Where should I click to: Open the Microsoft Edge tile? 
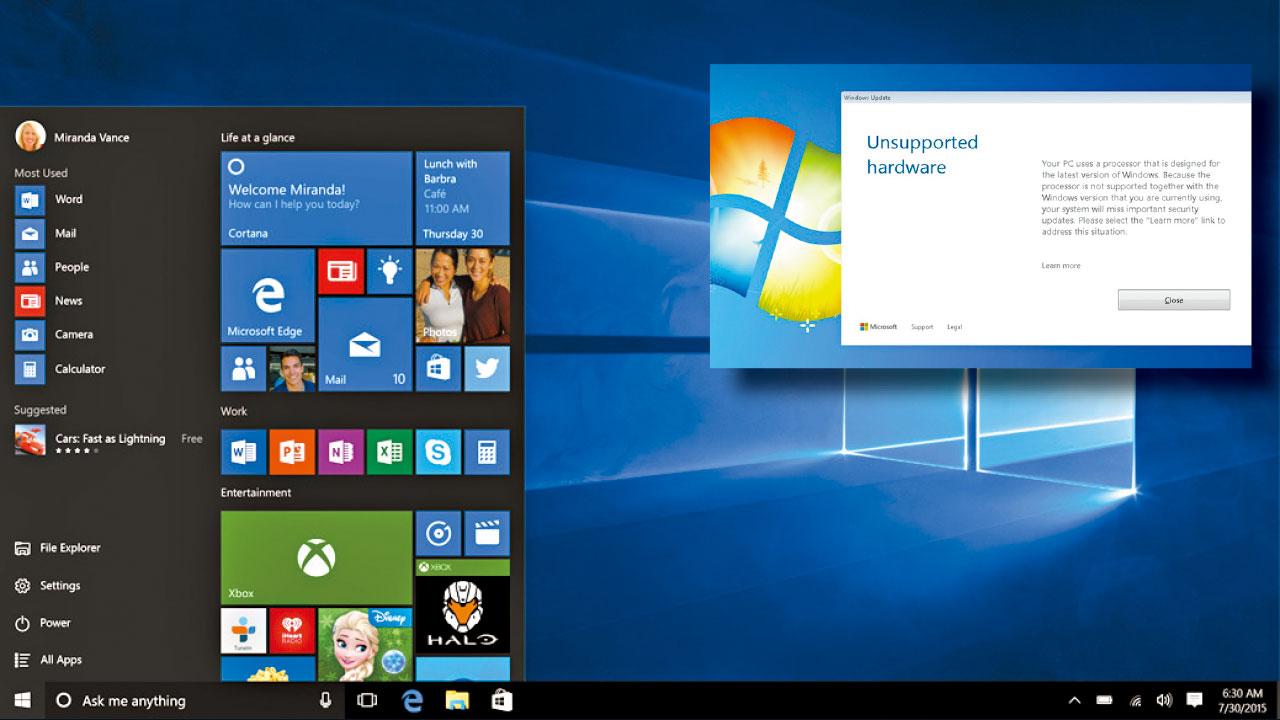[267, 296]
